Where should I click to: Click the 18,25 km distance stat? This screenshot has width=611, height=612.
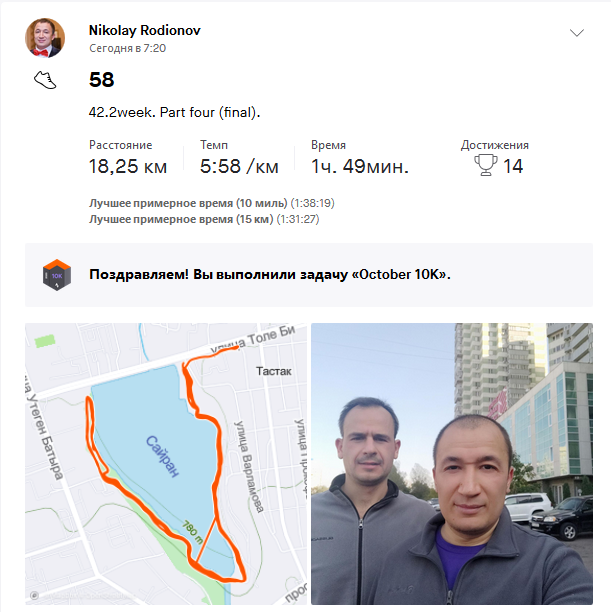click(x=128, y=167)
